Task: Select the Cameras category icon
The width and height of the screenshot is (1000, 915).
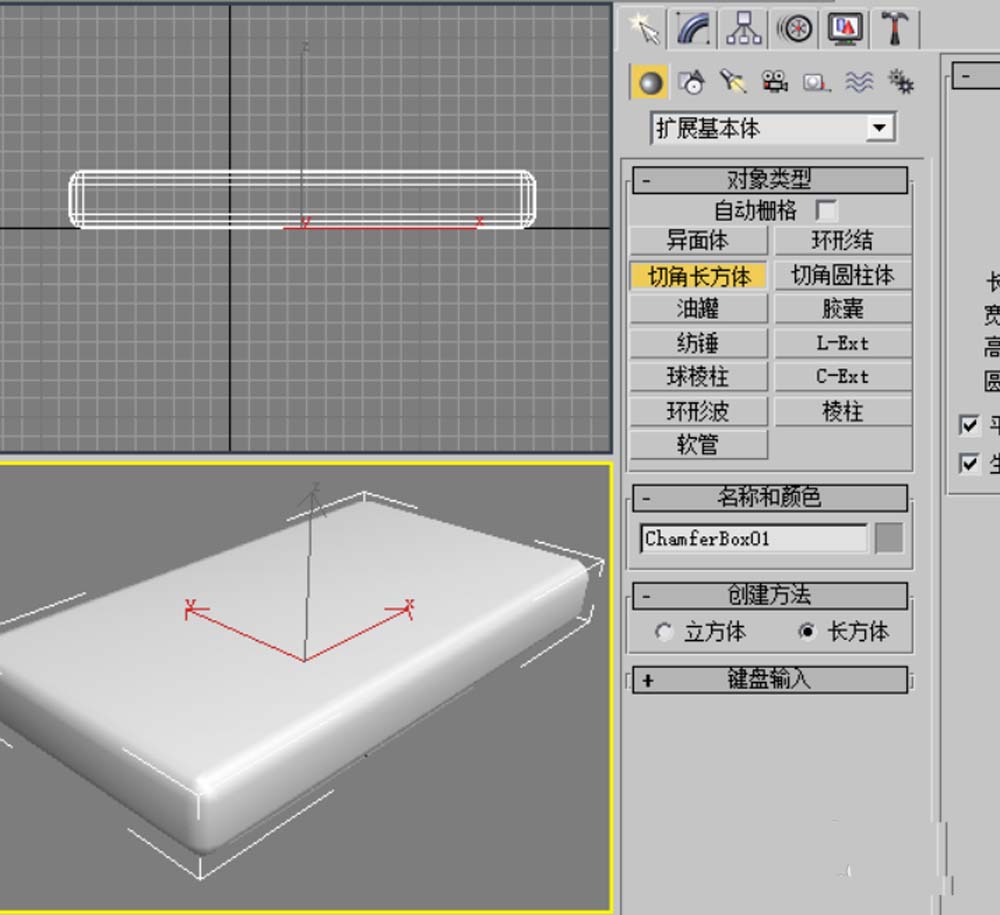Action: [x=774, y=82]
